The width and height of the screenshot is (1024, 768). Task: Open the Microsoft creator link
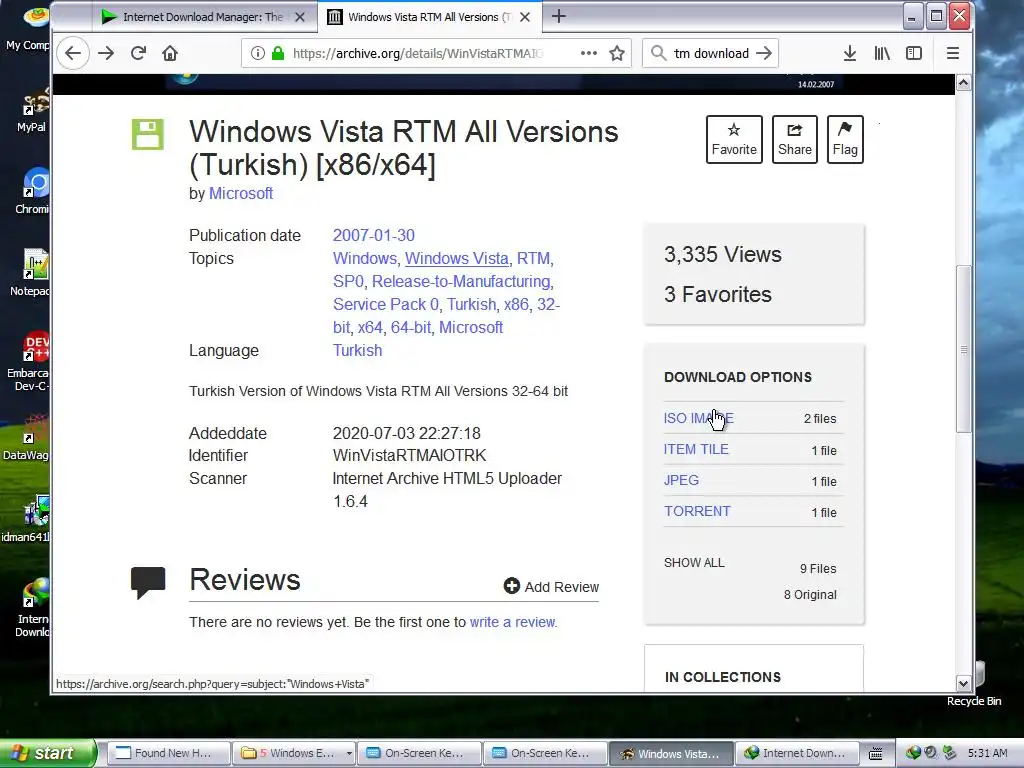point(241,194)
